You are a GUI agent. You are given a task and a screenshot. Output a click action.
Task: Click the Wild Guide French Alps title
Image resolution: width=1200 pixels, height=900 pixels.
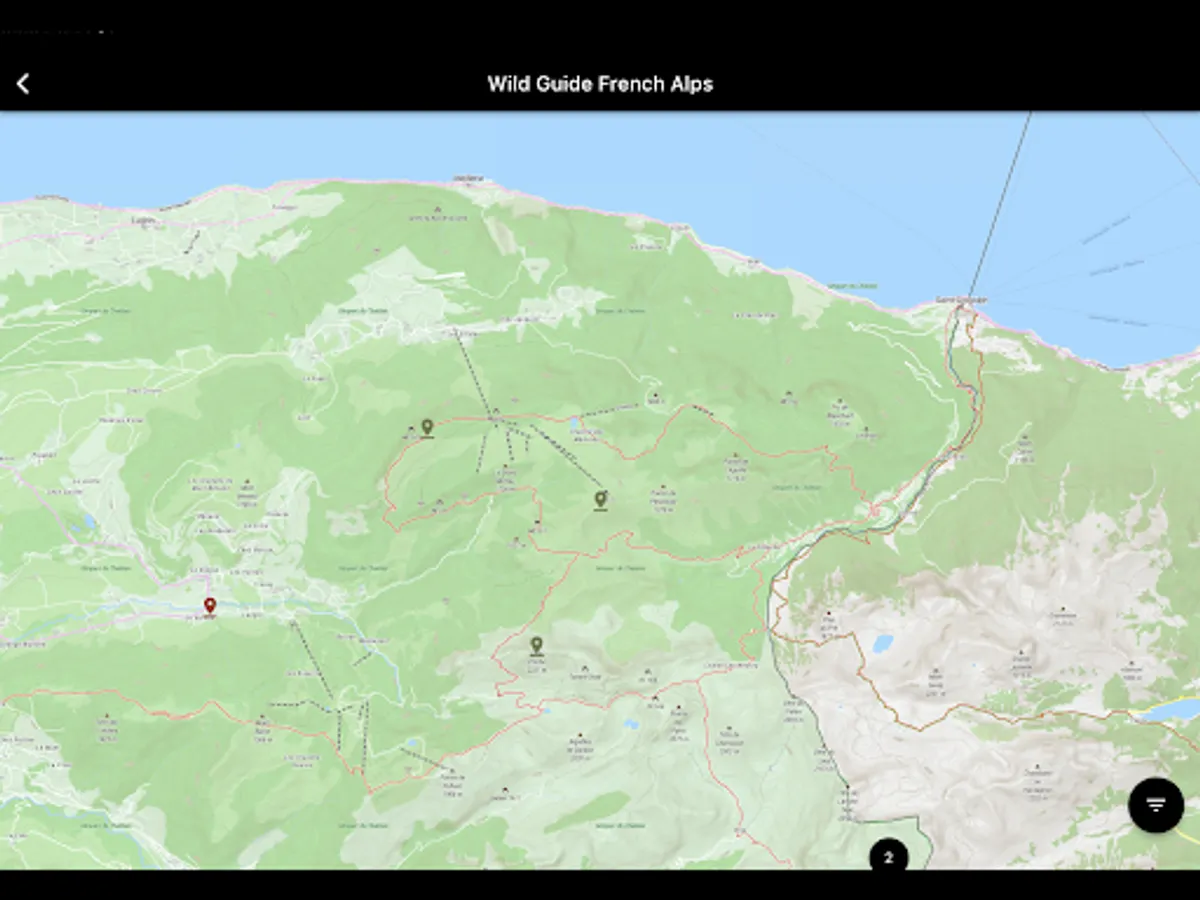coord(600,84)
